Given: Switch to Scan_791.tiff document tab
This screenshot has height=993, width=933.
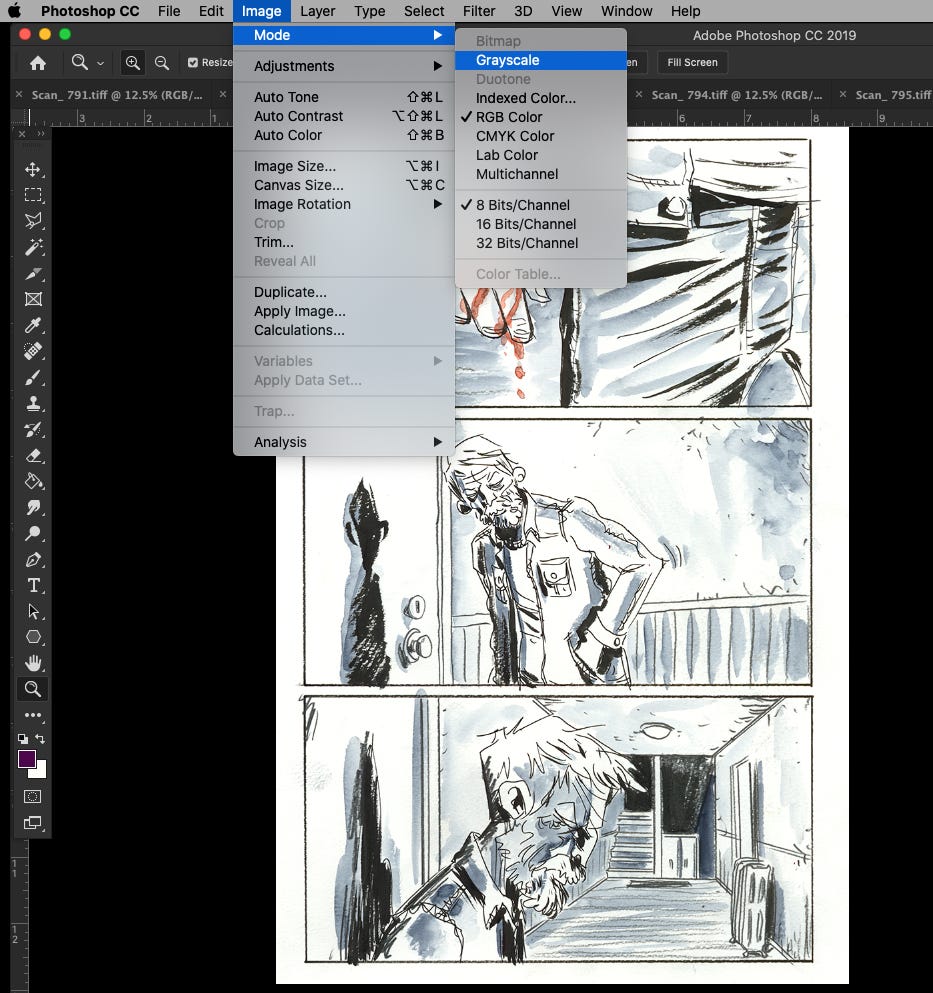Looking at the screenshot, I should 117,95.
